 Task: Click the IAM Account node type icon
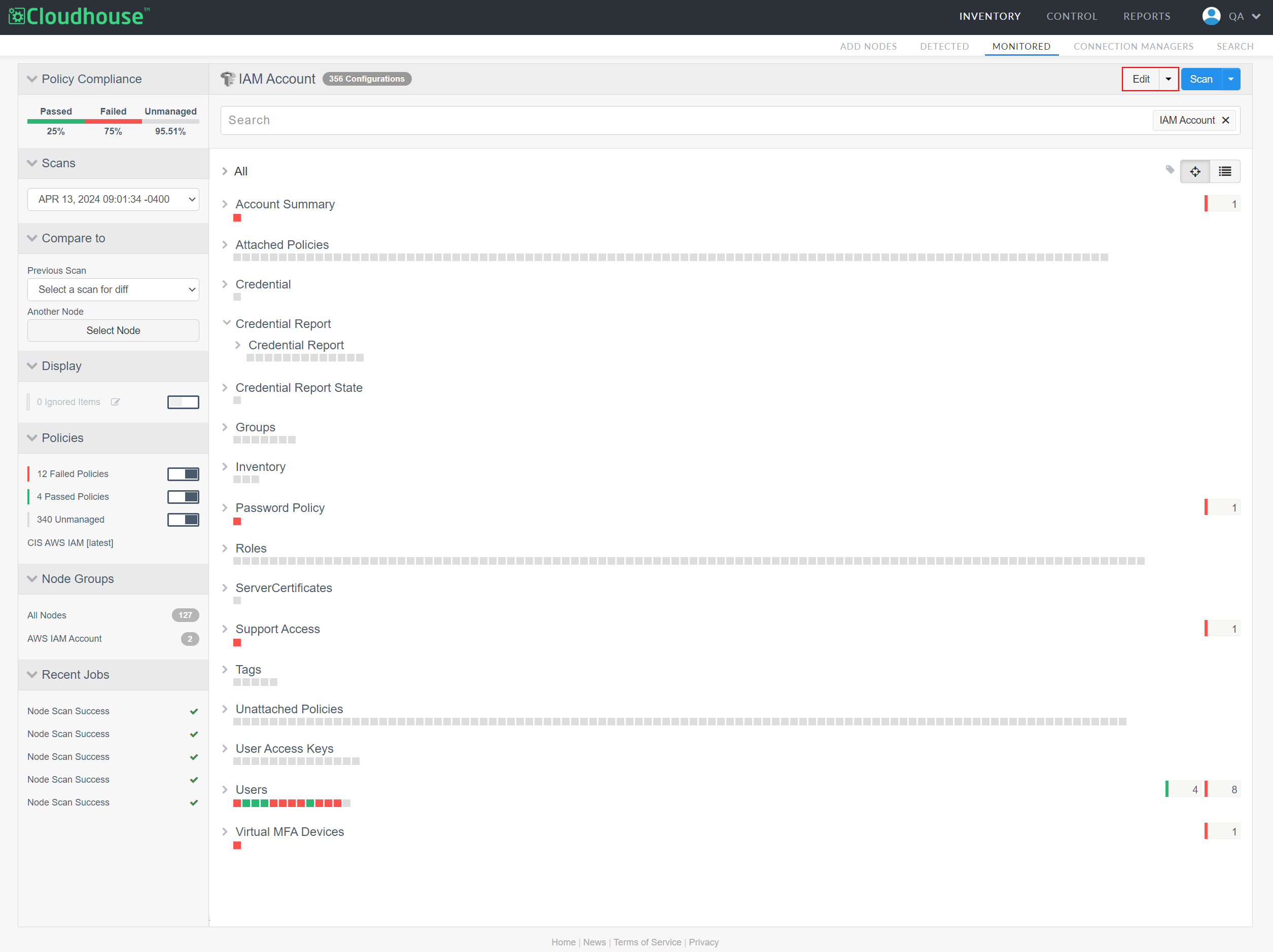click(228, 79)
